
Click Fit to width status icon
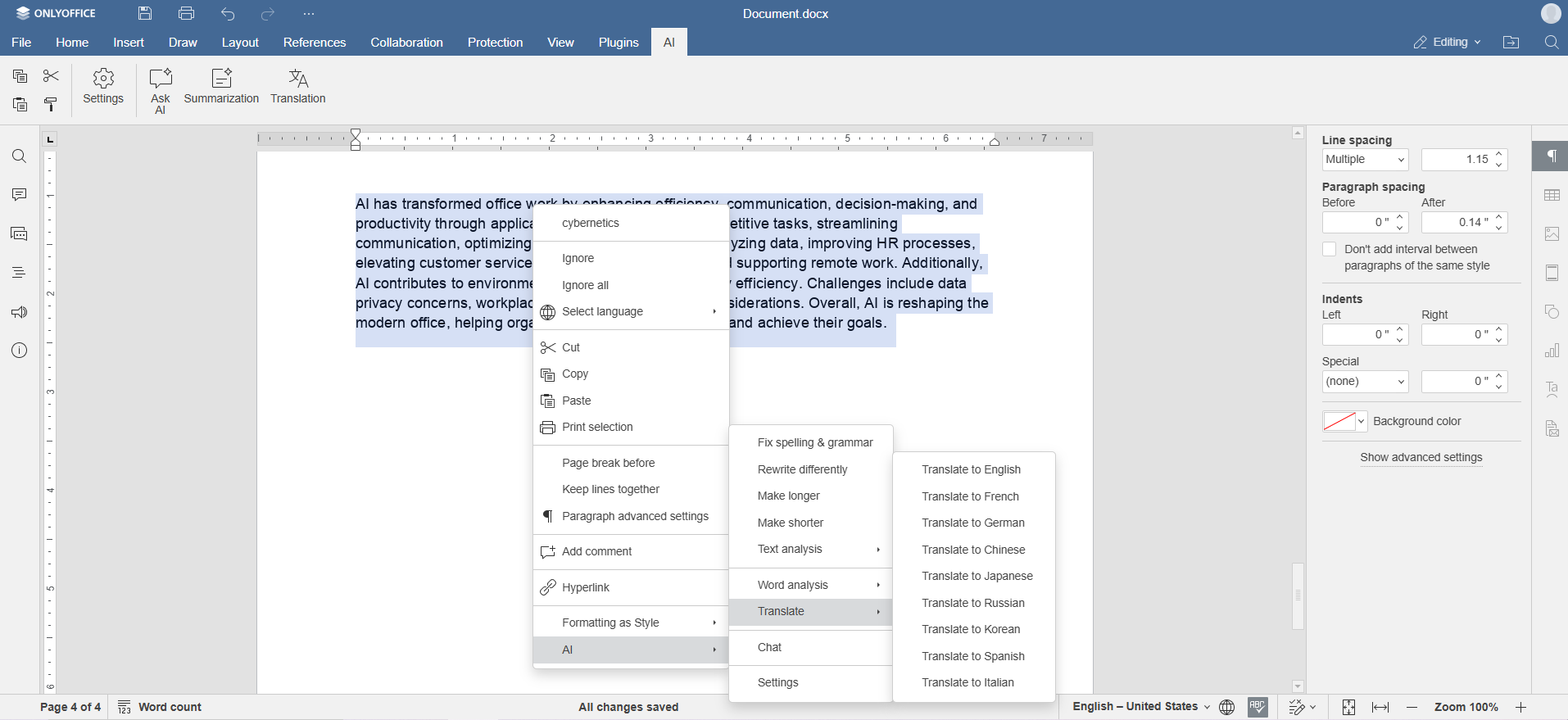click(1380, 707)
